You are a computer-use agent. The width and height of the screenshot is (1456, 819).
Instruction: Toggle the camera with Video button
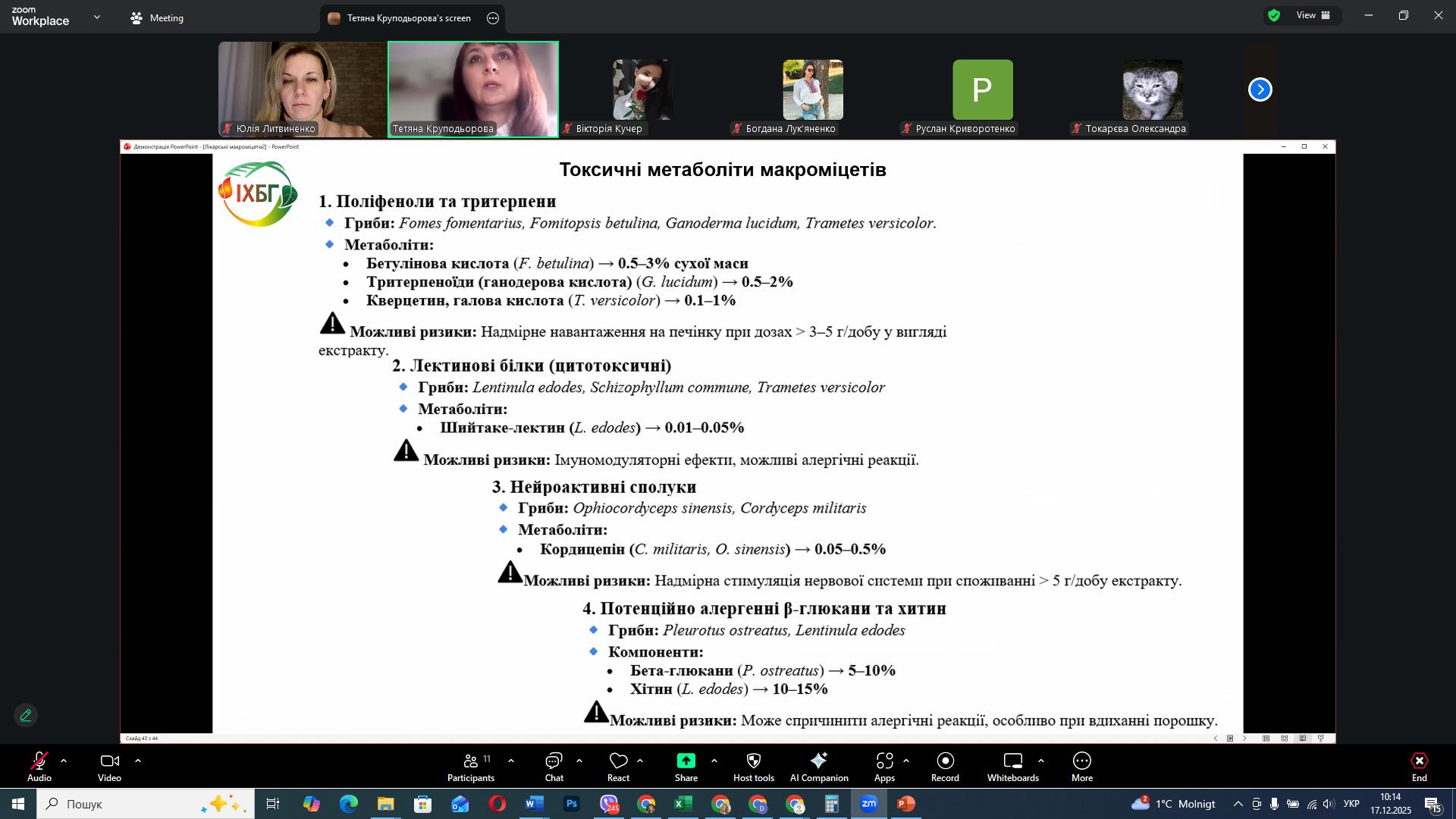tap(109, 767)
